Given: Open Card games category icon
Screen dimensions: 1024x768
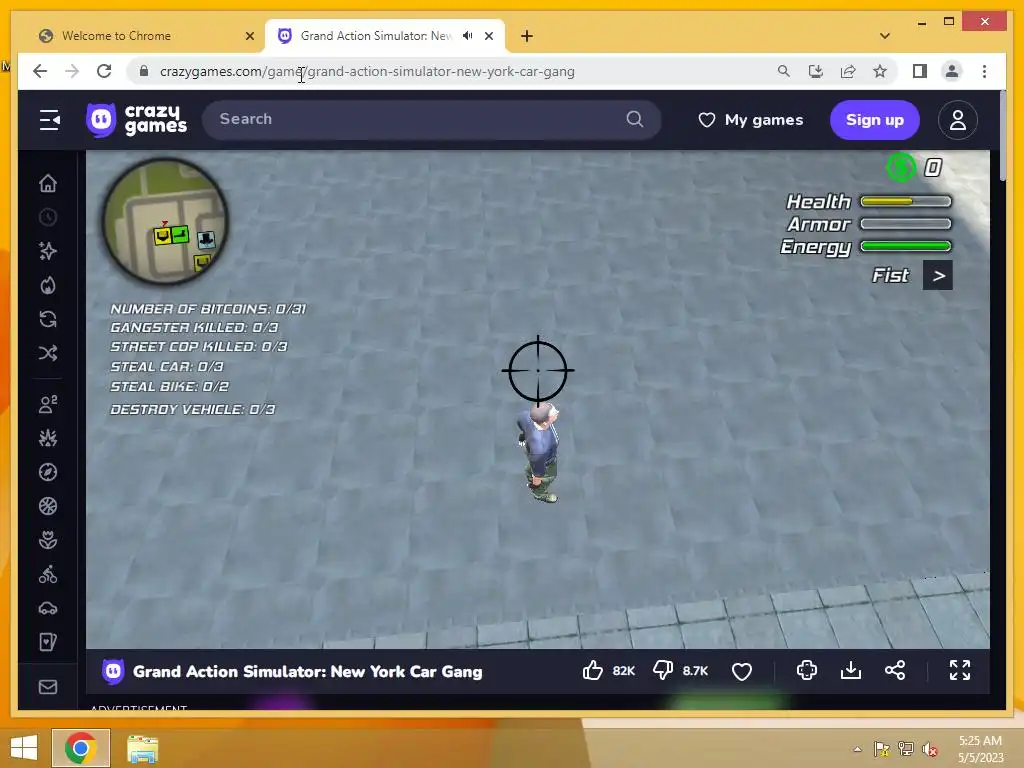Looking at the screenshot, I should (x=48, y=643).
